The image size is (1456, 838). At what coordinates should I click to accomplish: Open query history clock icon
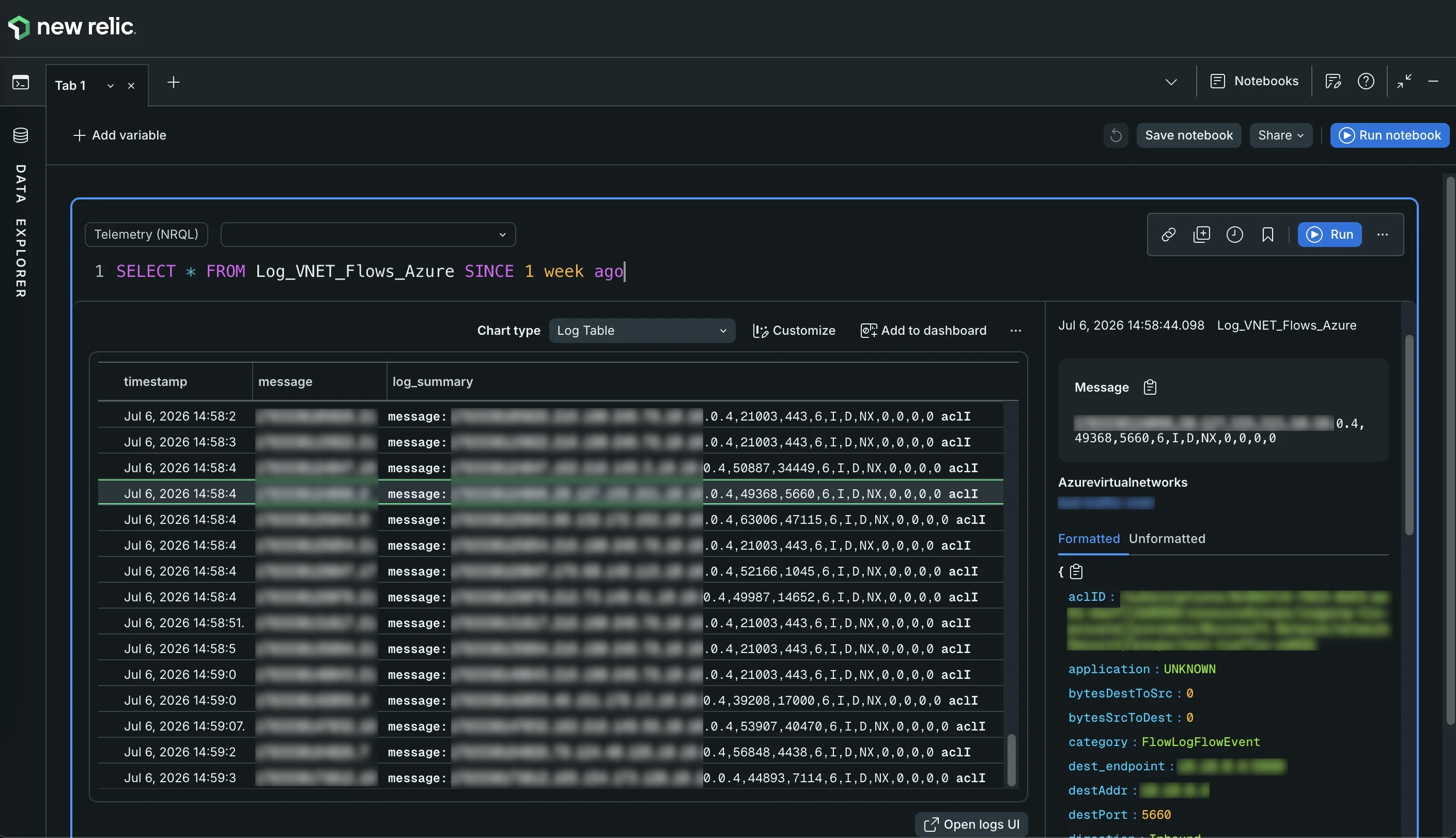click(x=1234, y=234)
